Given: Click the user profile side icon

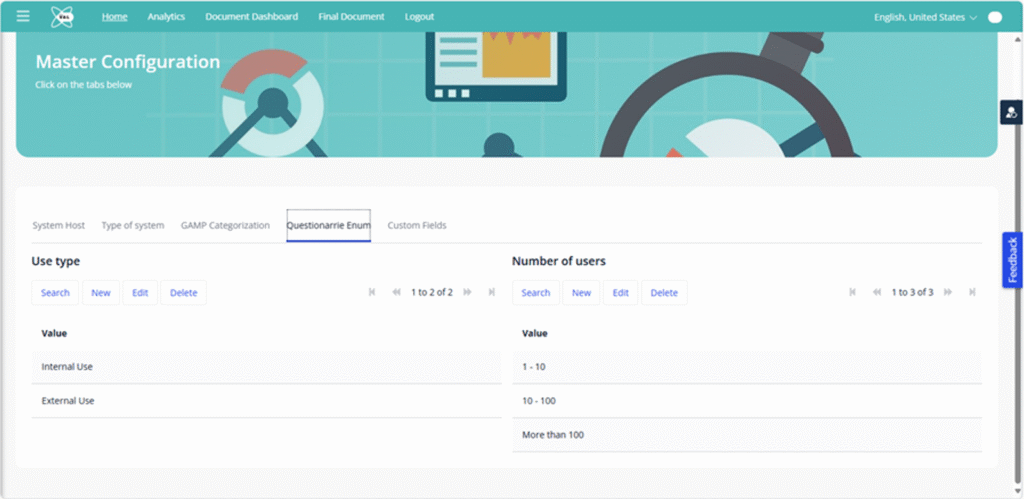Looking at the screenshot, I should (x=1011, y=112).
